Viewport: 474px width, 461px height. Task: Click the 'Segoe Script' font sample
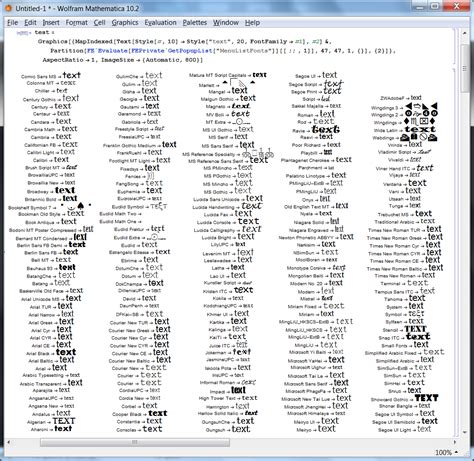tap(316, 83)
